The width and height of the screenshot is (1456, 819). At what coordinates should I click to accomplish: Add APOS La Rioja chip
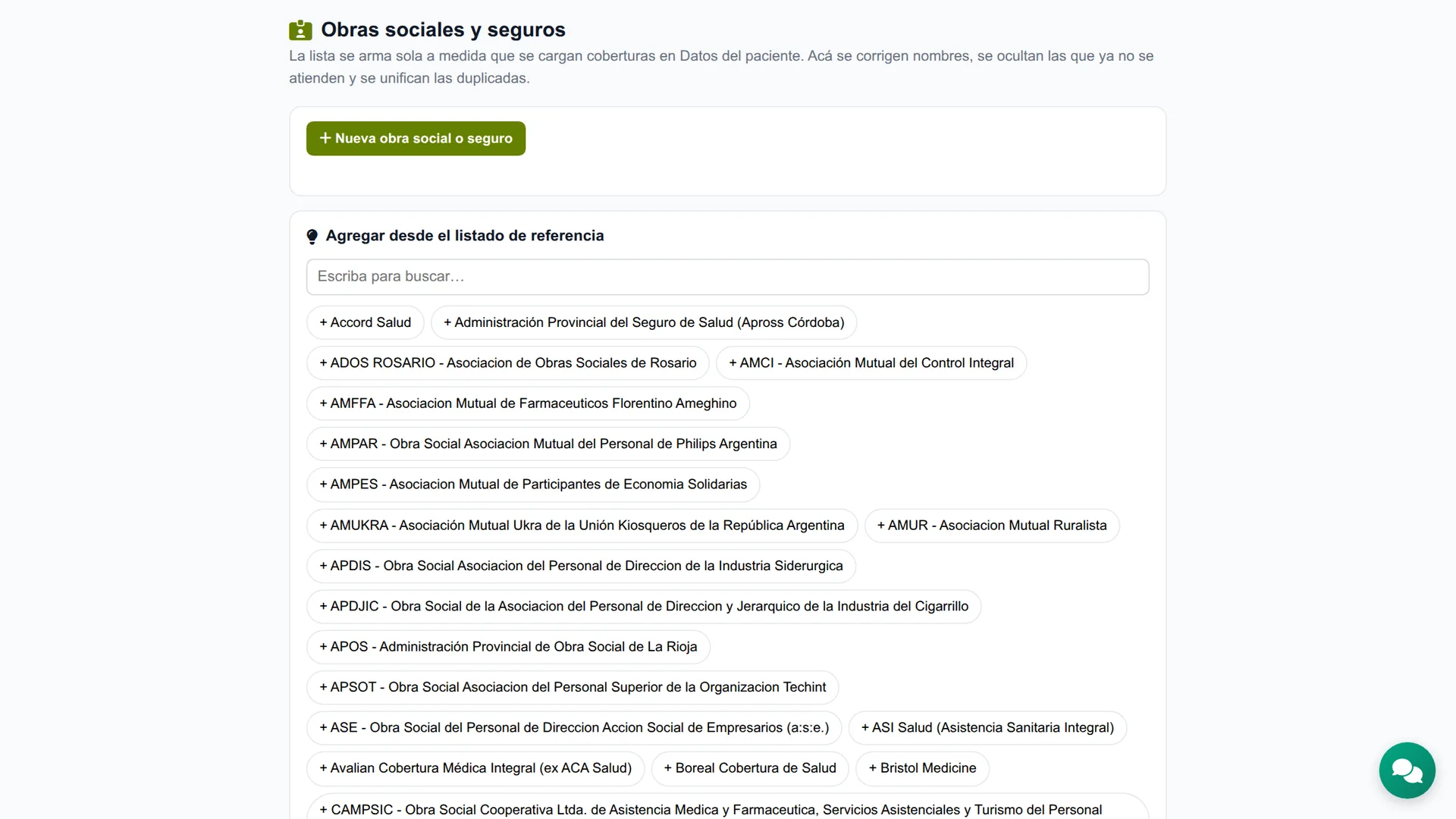(x=508, y=647)
